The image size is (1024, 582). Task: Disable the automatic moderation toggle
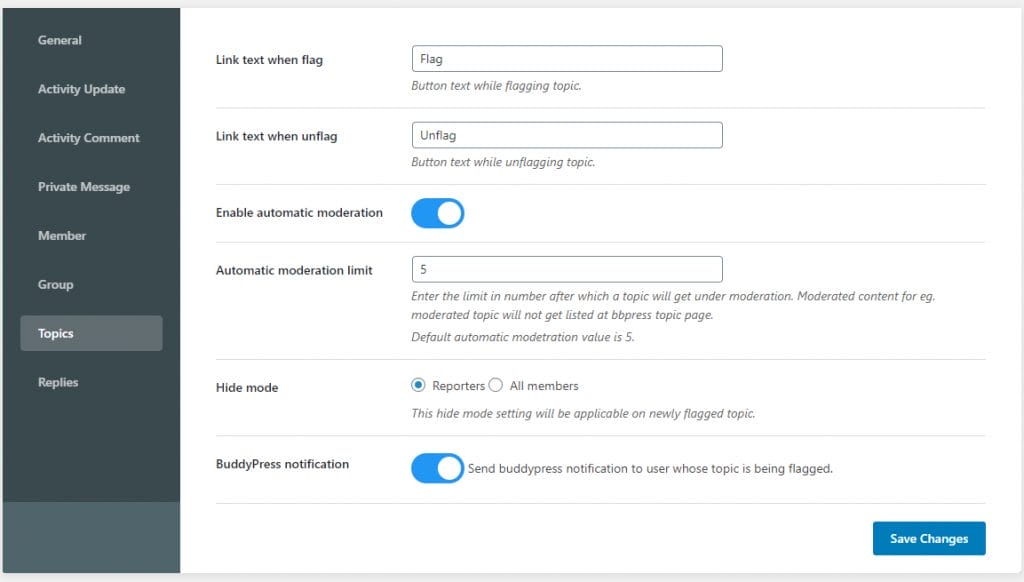(438, 213)
